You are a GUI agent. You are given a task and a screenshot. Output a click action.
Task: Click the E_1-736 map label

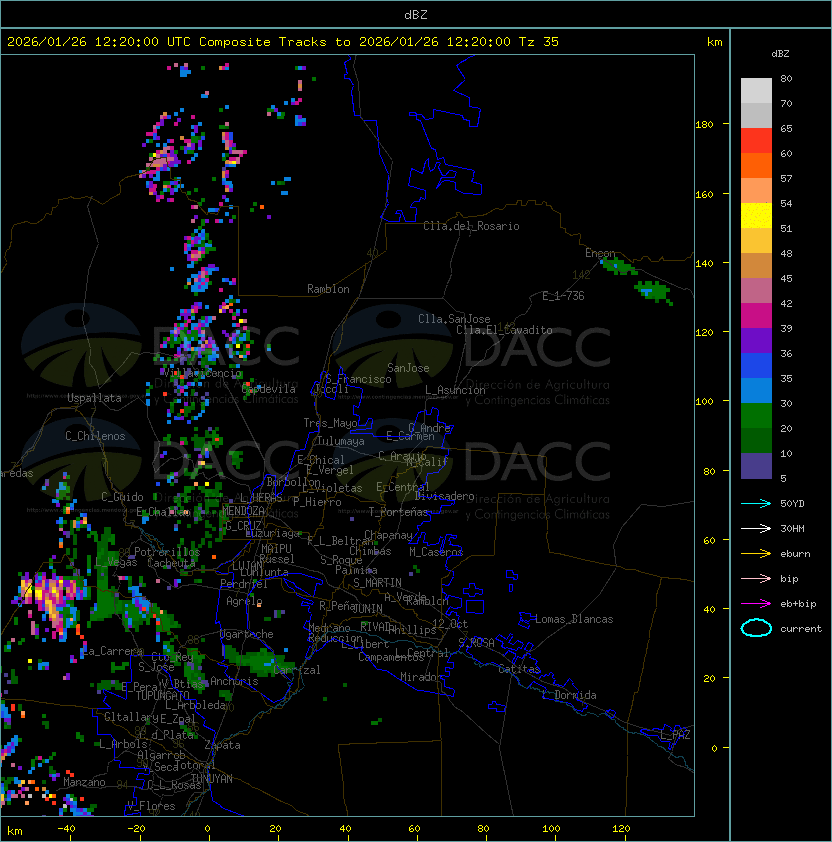[563, 295]
